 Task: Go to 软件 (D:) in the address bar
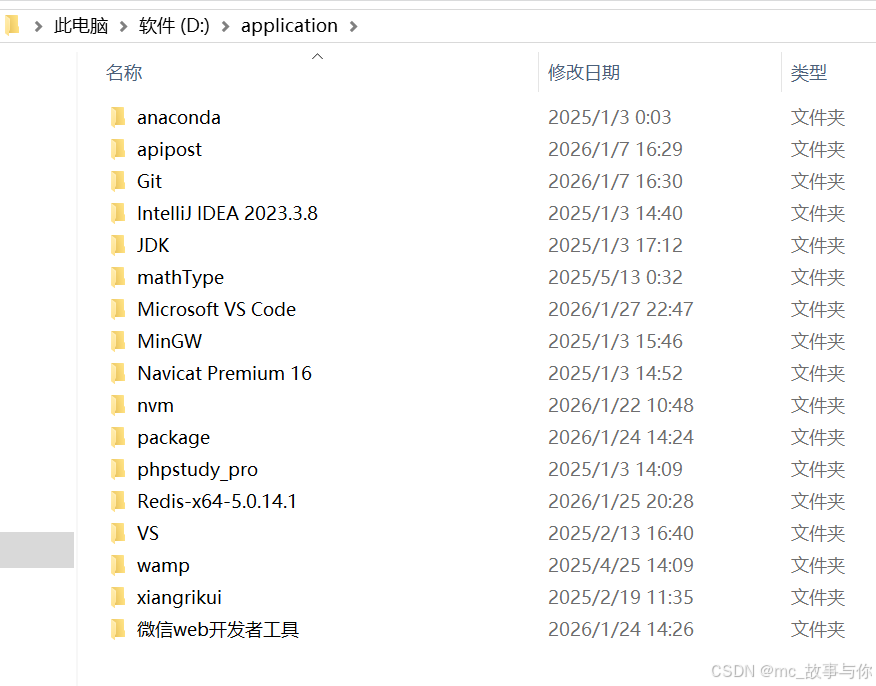174,26
